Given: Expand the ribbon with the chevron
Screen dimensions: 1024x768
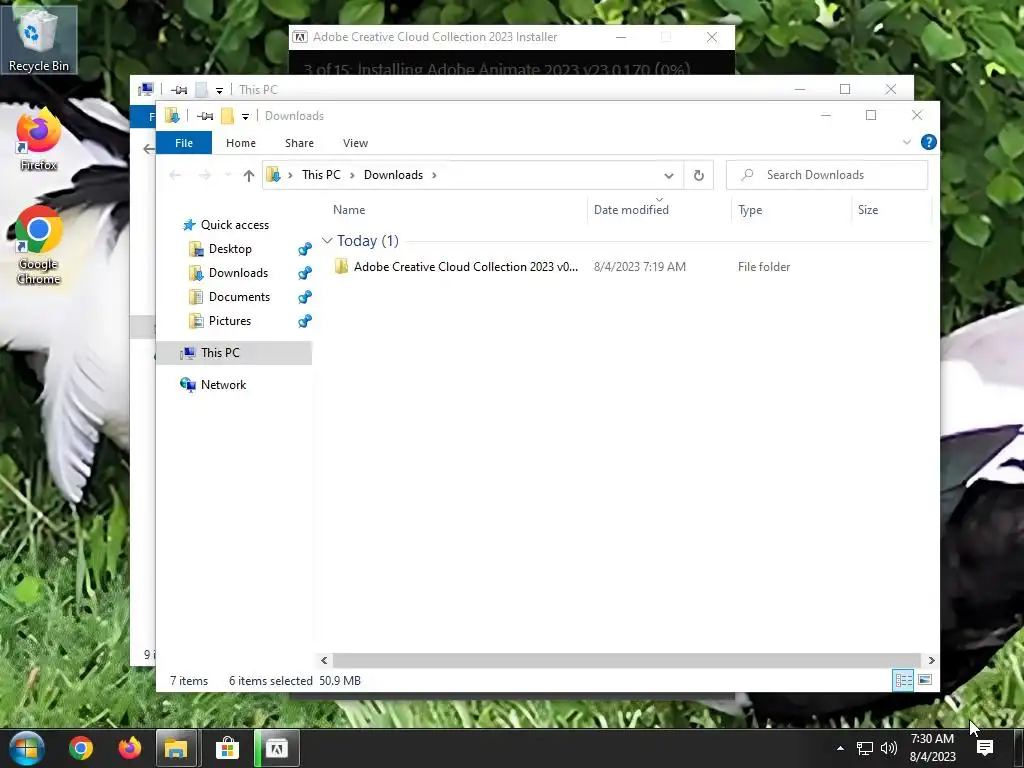Looking at the screenshot, I should 906,142.
